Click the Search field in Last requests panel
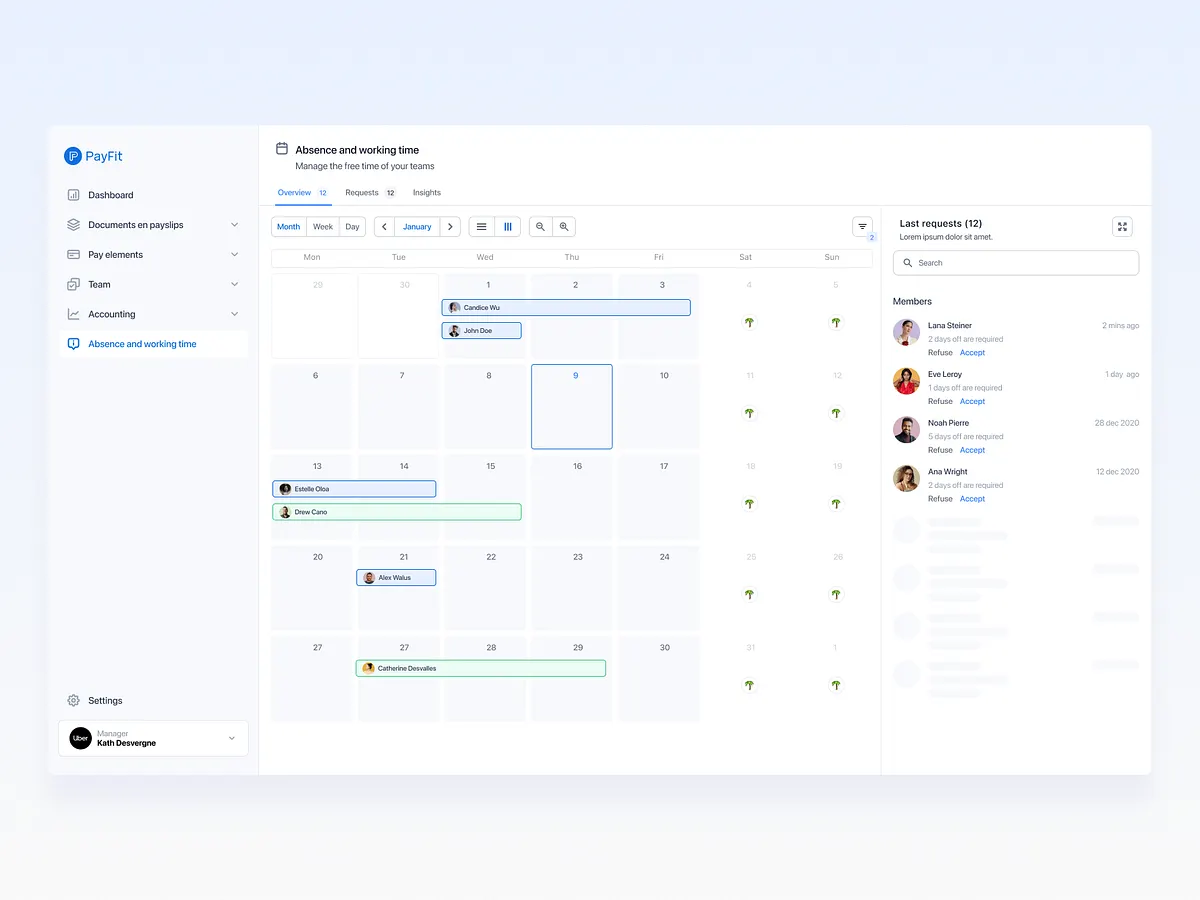Image resolution: width=1200 pixels, height=900 pixels. point(1015,262)
